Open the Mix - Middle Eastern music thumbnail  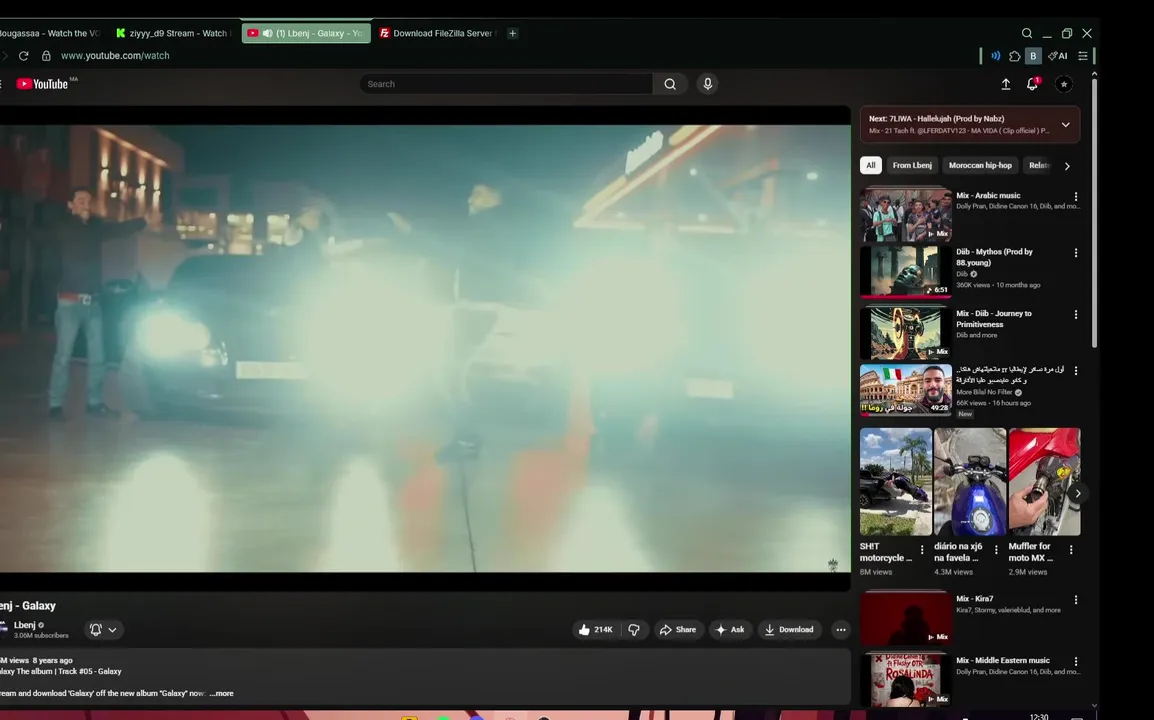click(906, 679)
